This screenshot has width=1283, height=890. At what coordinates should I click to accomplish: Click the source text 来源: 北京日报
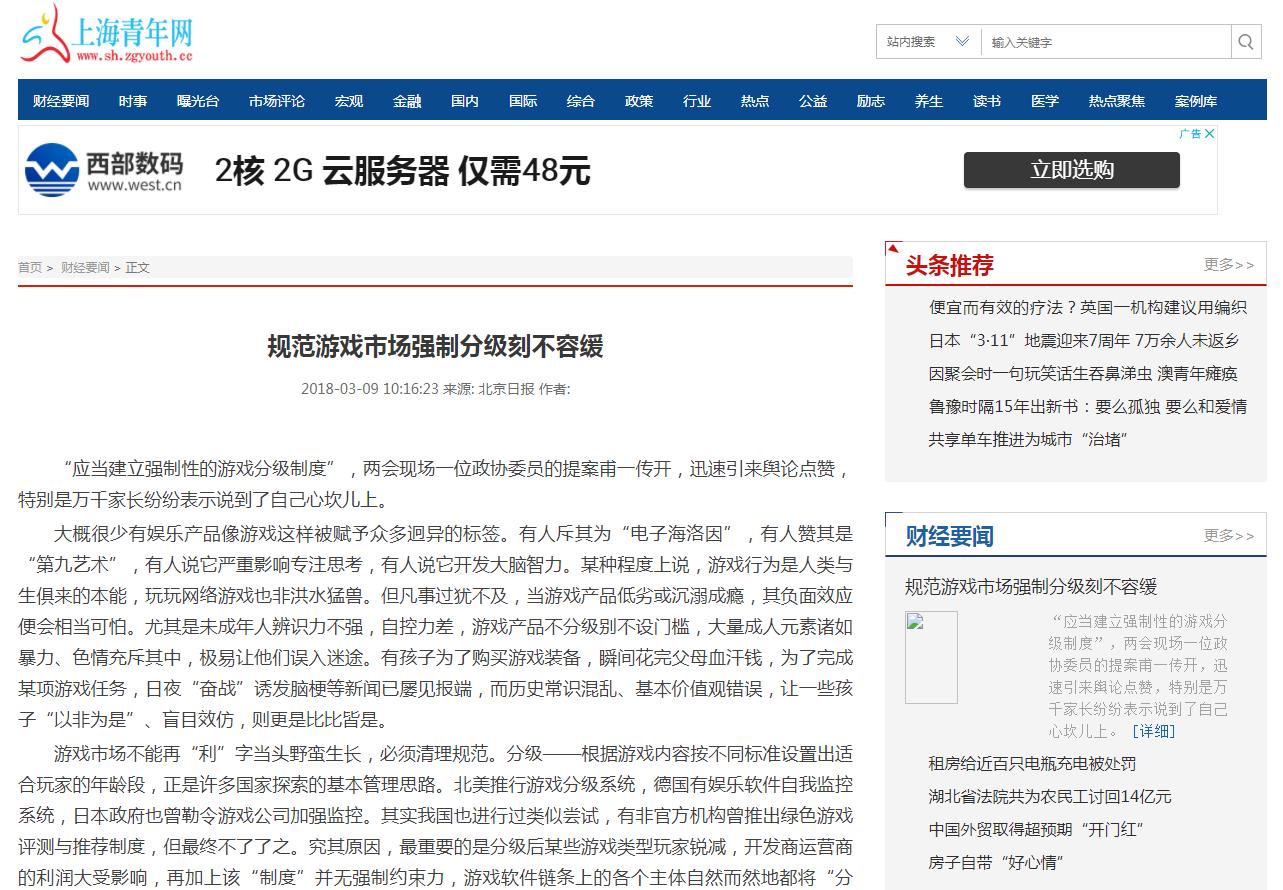tap(489, 389)
